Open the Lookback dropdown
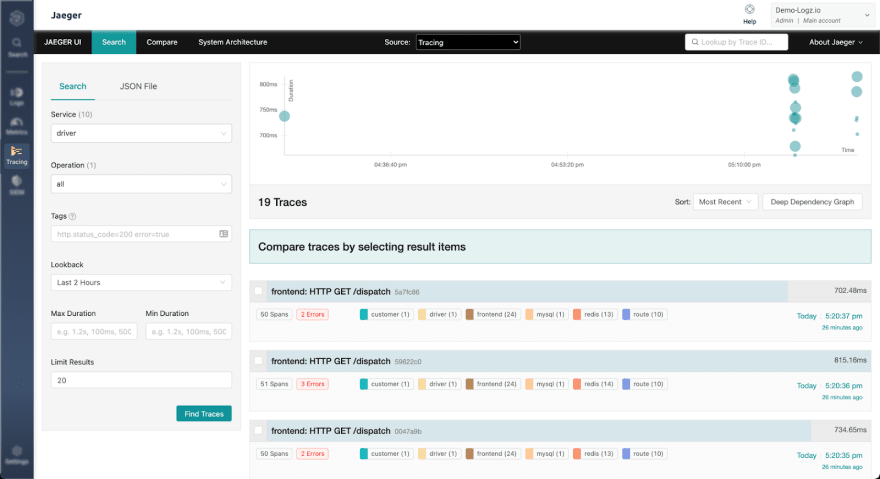The image size is (880, 479). (141, 282)
